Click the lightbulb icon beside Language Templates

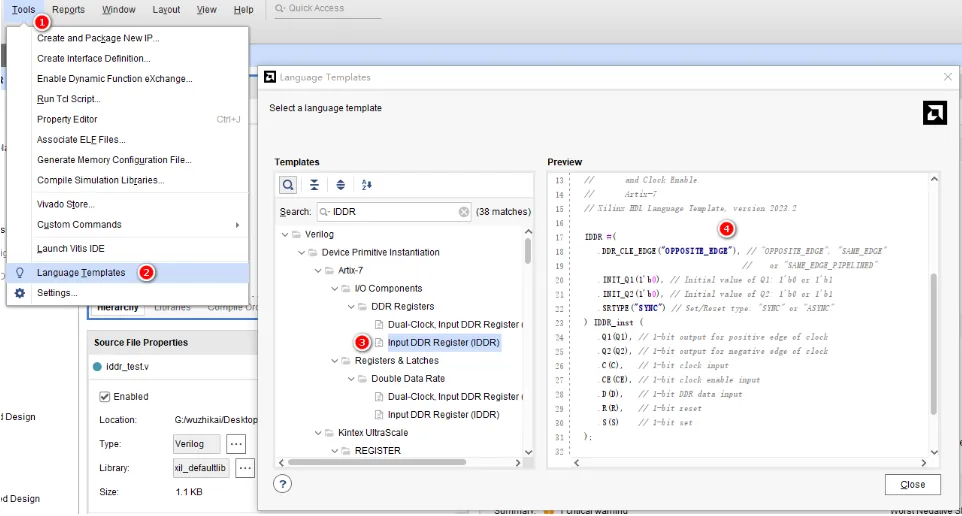(x=20, y=272)
